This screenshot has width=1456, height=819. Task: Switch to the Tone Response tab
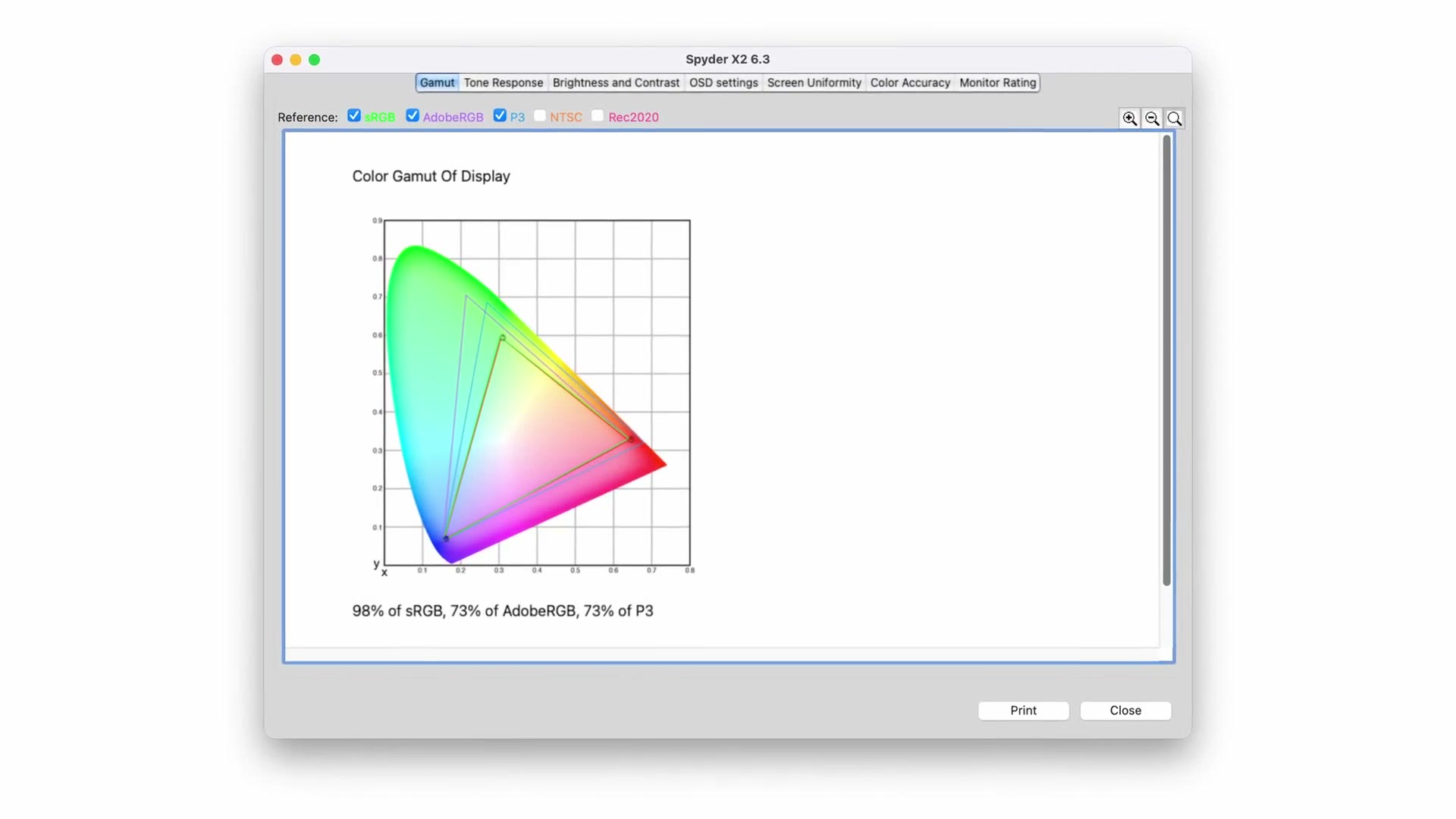(504, 83)
